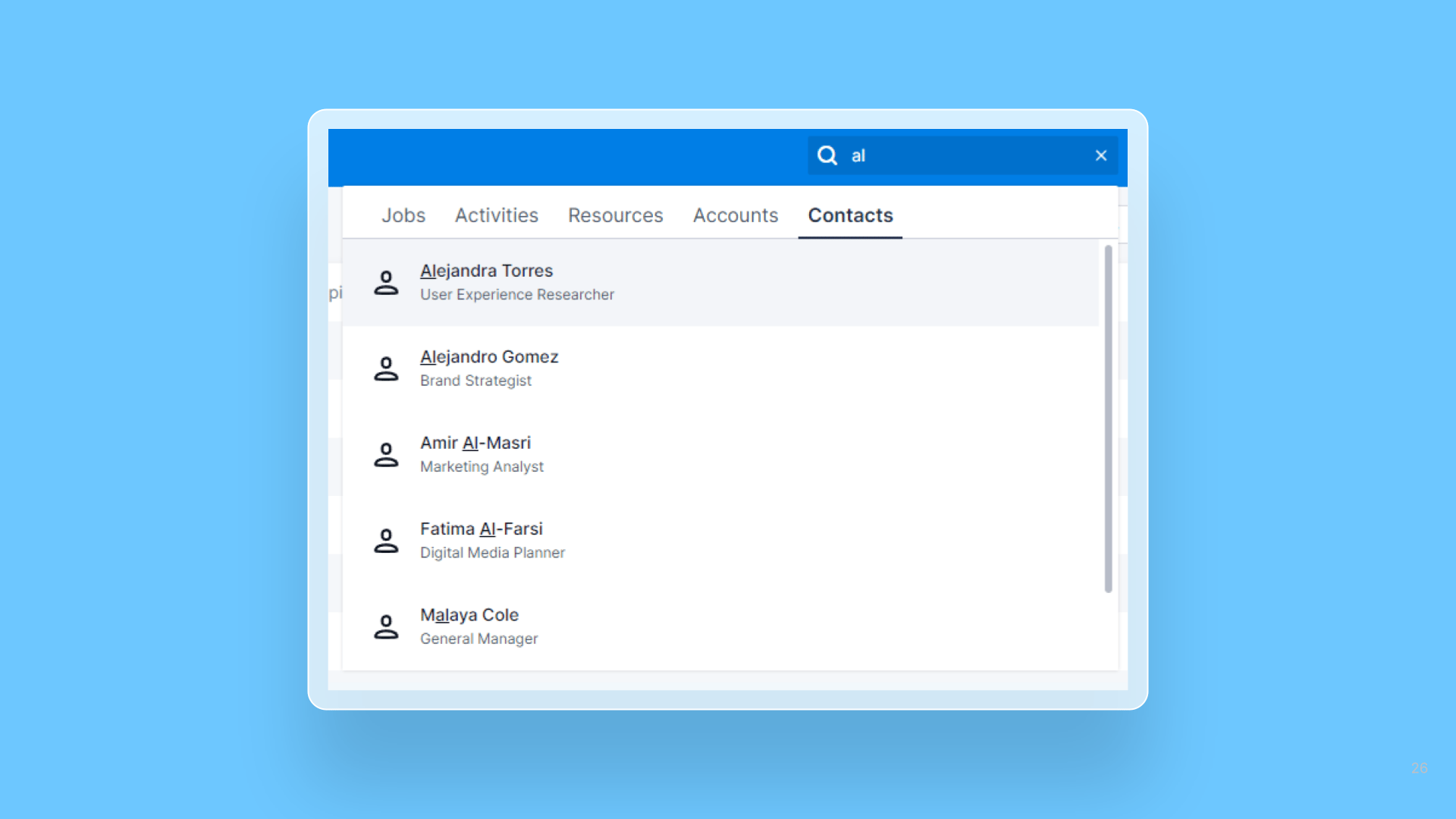This screenshot has width=1456, height=819.
Task: Go to the Accounts tab
Action: pyautogui.click(x=736, y=215)
